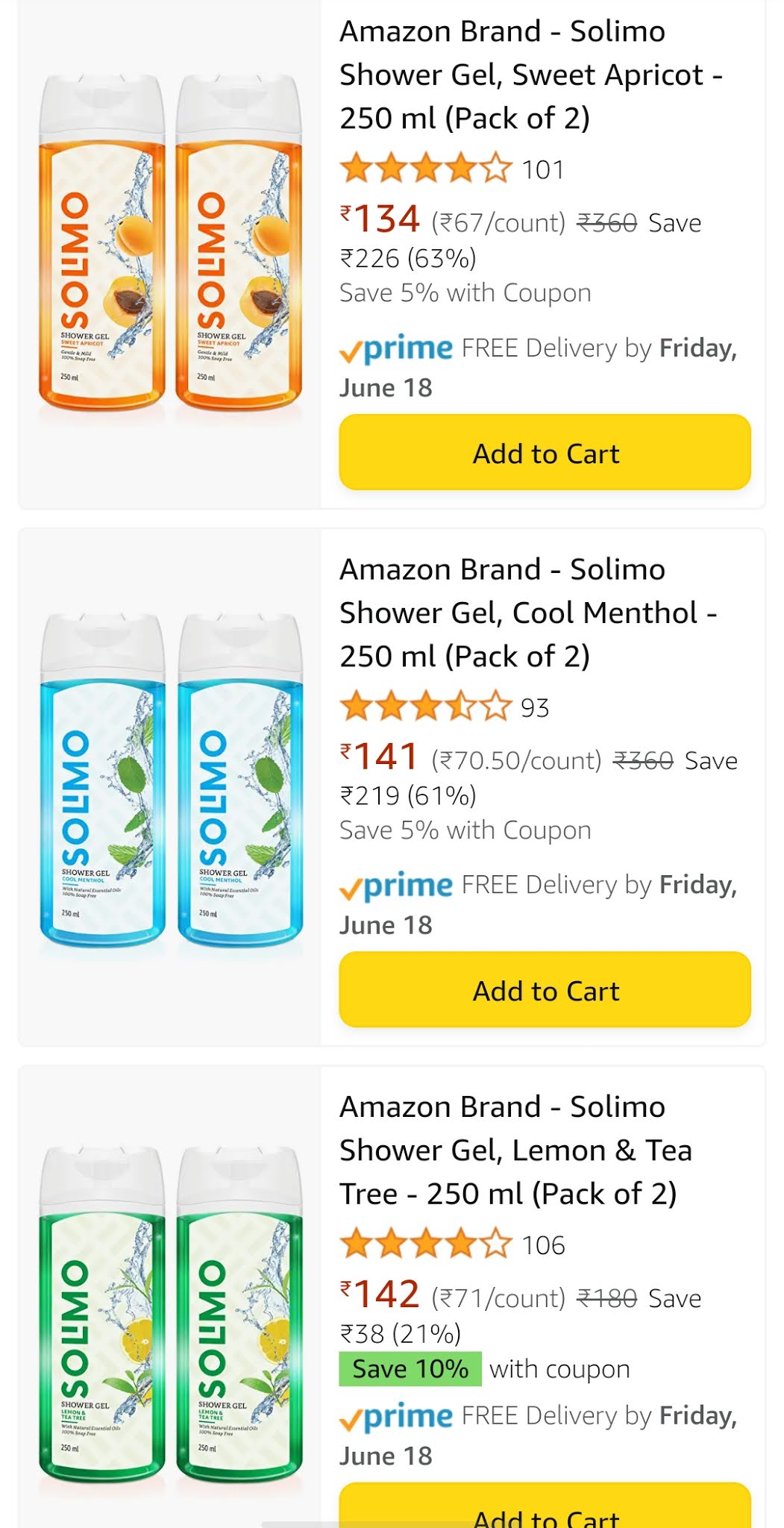This screenshot has width=784, height=1528.
Task: Open the 106 reviews count
Action: 543,1245
